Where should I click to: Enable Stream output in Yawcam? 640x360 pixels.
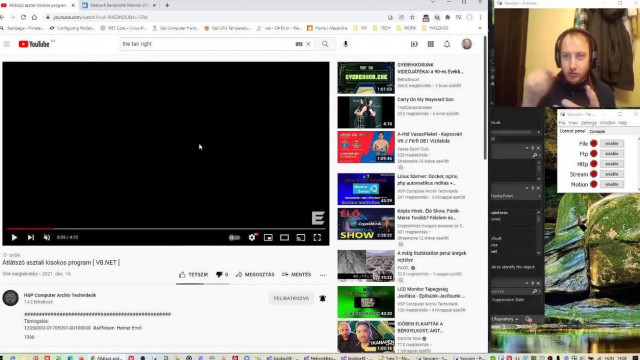click(x=611, y=174)
